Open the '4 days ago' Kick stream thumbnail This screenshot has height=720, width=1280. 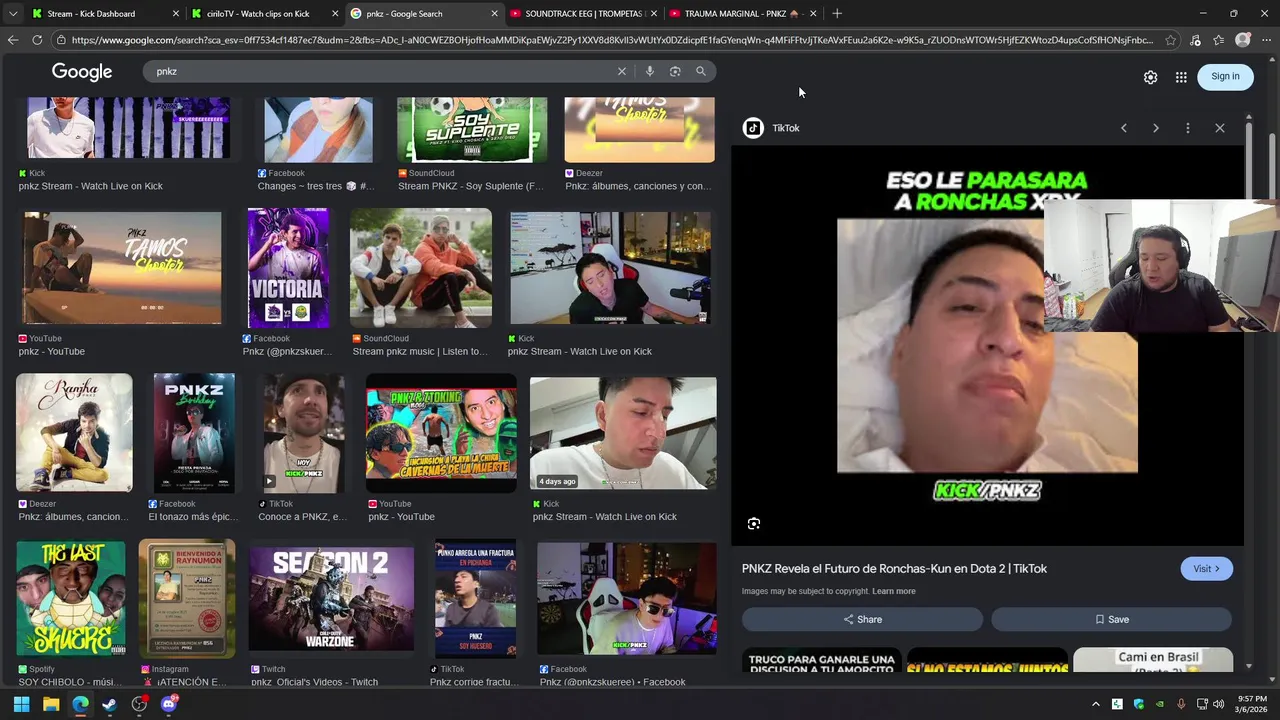pos(623,433)
